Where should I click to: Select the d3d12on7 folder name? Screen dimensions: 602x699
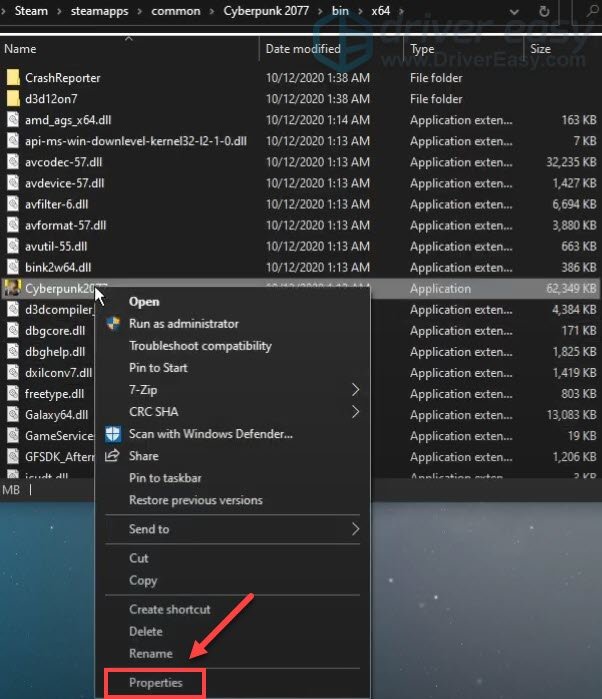click(51, 99)
